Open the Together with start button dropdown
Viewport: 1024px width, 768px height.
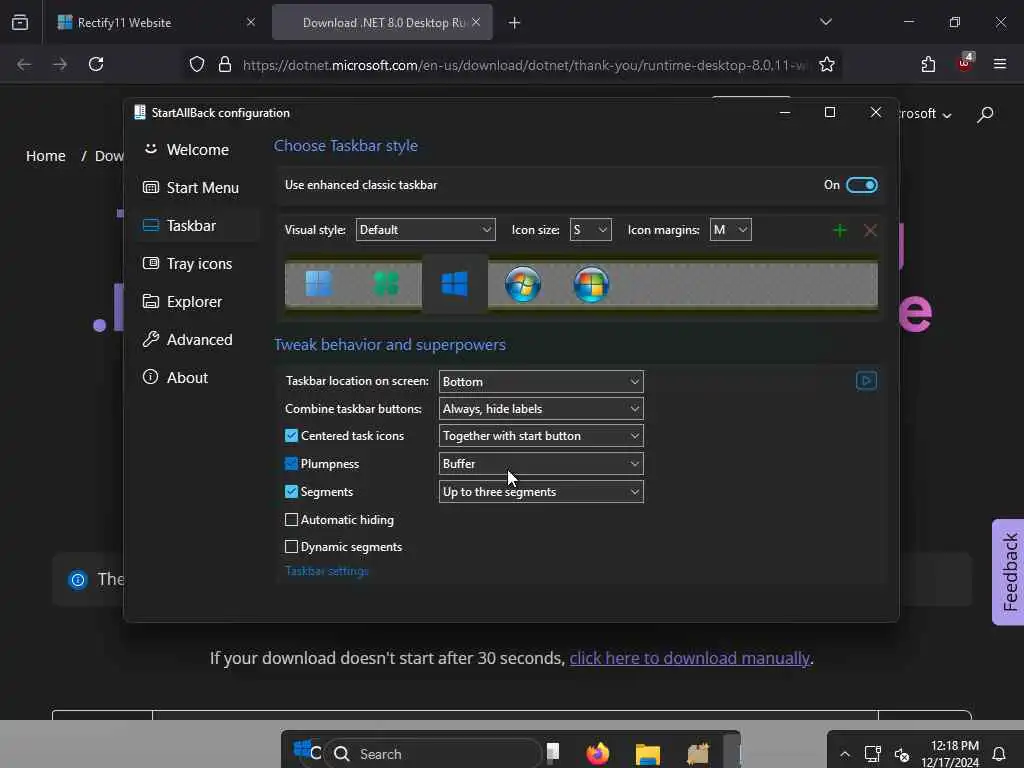pyautogui.click(x=541, y=436)
